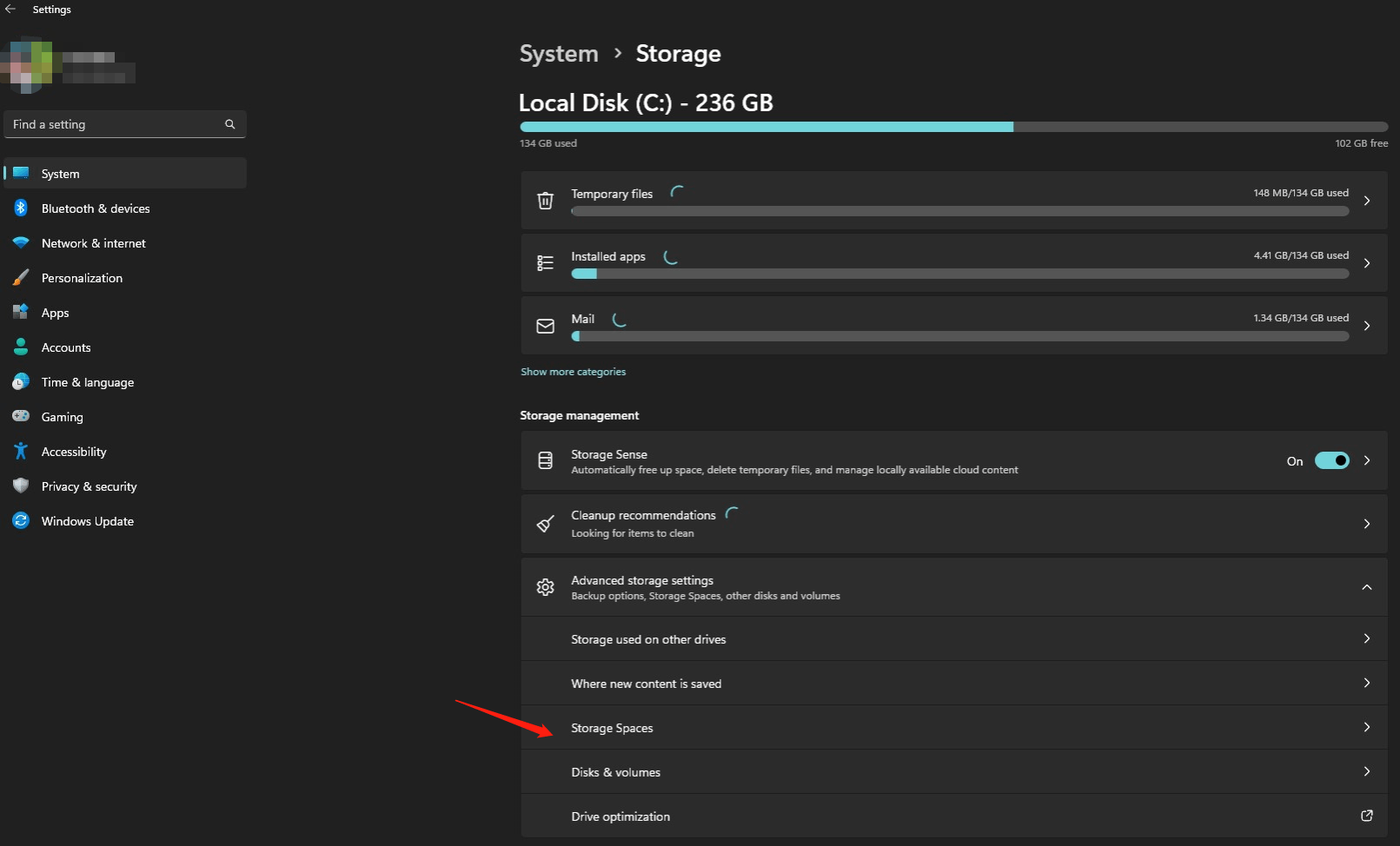Click the Local Disk C: usage bar

point(953,127)
